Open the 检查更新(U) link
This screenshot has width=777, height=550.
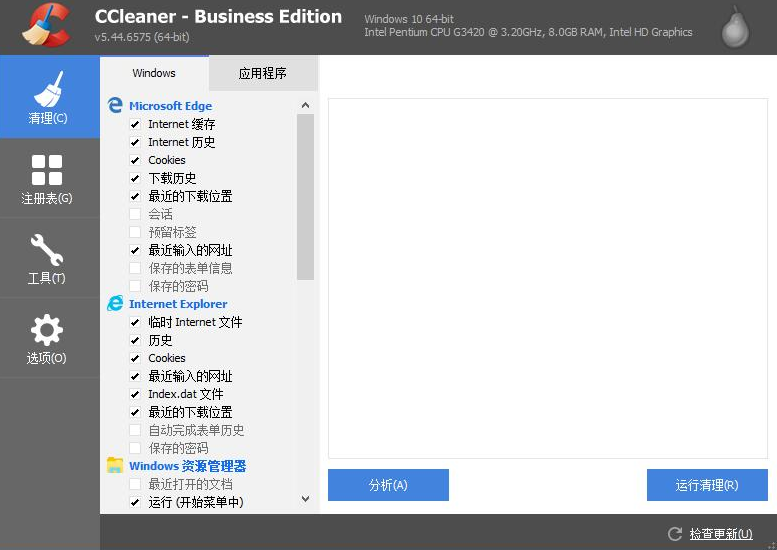point(721,534)
